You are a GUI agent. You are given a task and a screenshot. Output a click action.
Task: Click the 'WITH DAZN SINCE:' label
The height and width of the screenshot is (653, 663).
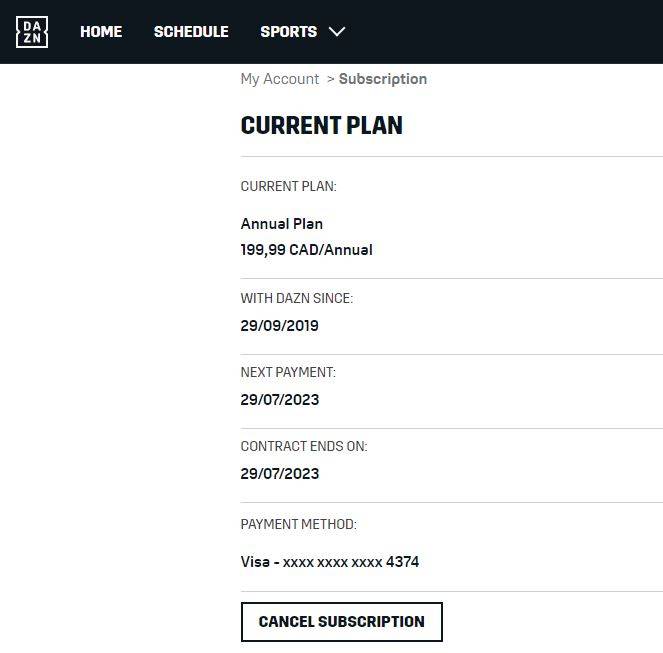coord(297,299)
